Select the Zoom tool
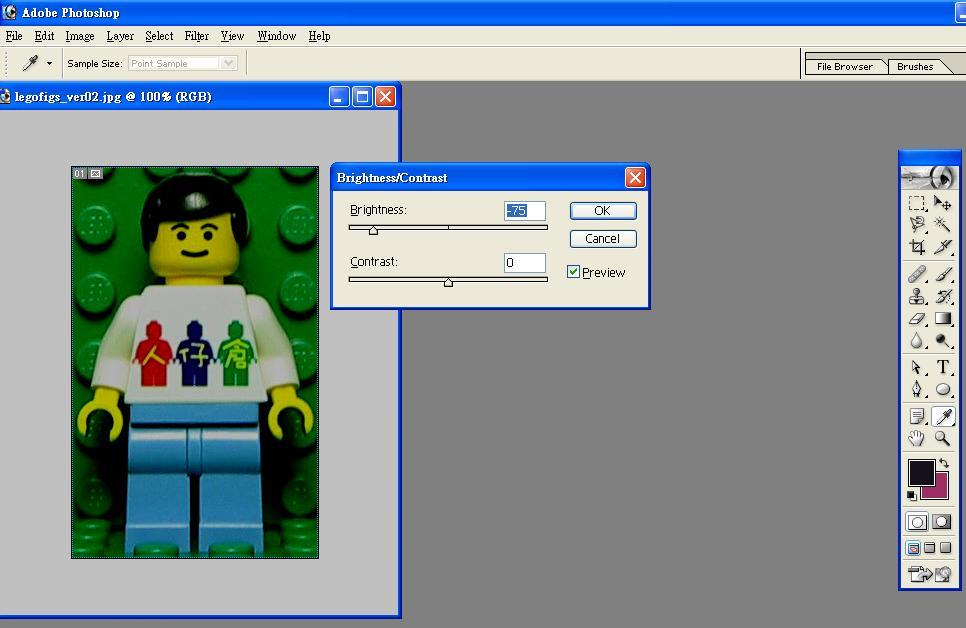Viewport: 966px width, 628px height. tap(942, 438)
